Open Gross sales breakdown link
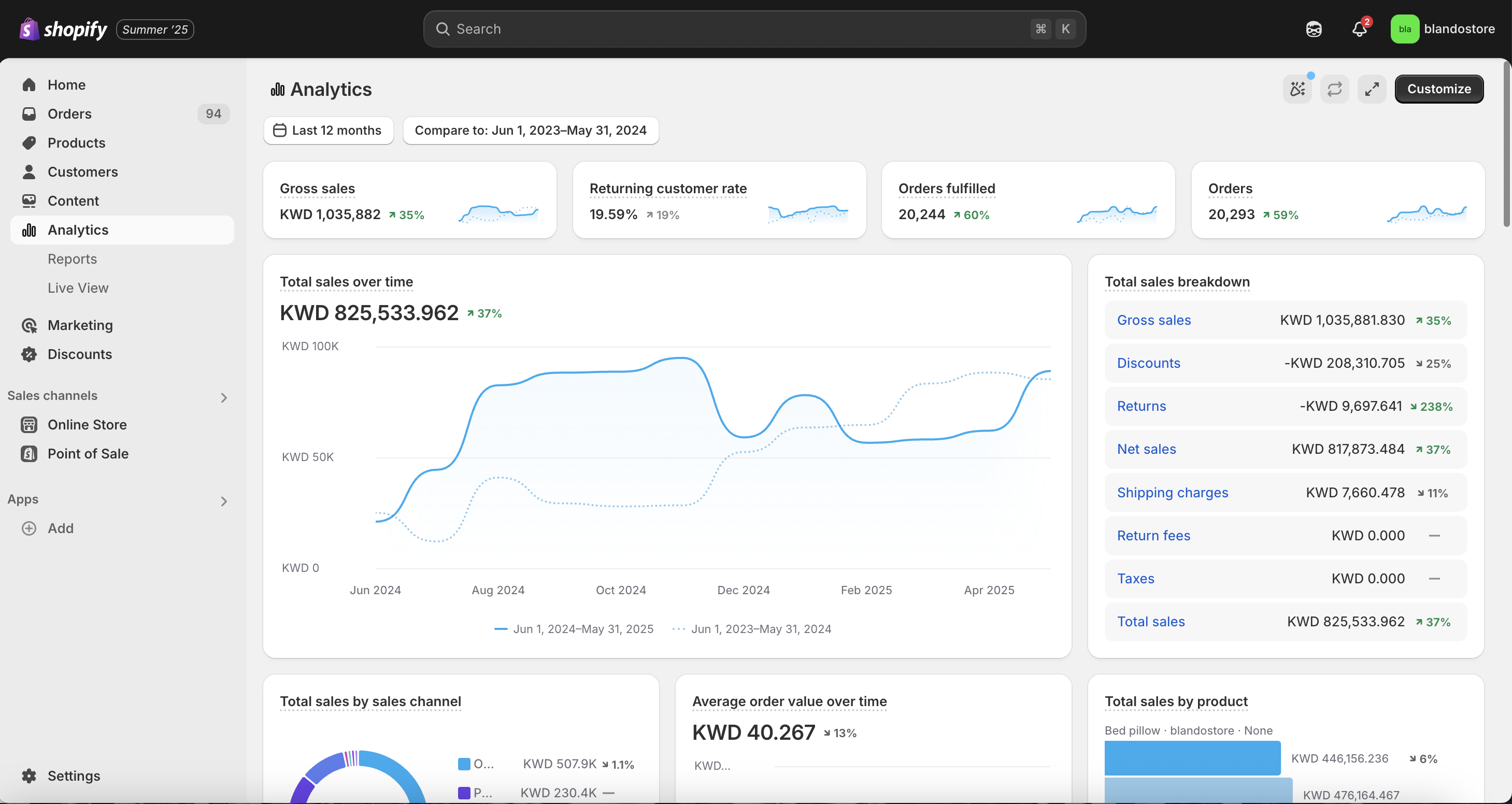 click(1154, 321)
